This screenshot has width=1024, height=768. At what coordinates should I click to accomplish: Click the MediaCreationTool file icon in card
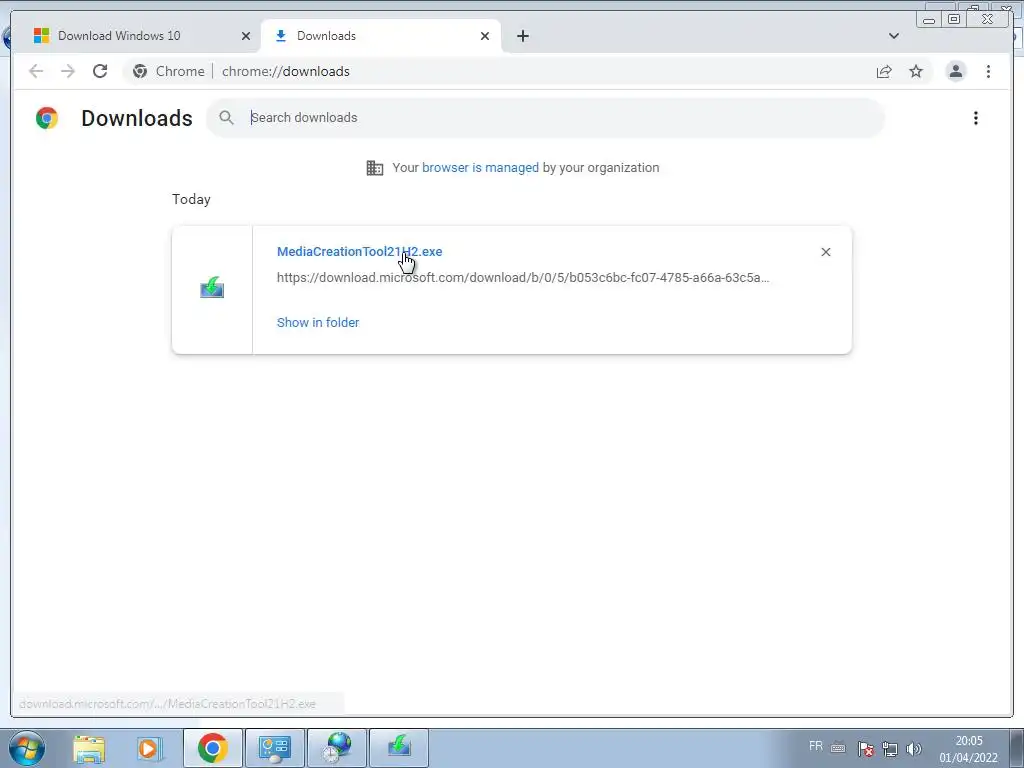pyautogui.click(x=212, y=287)
